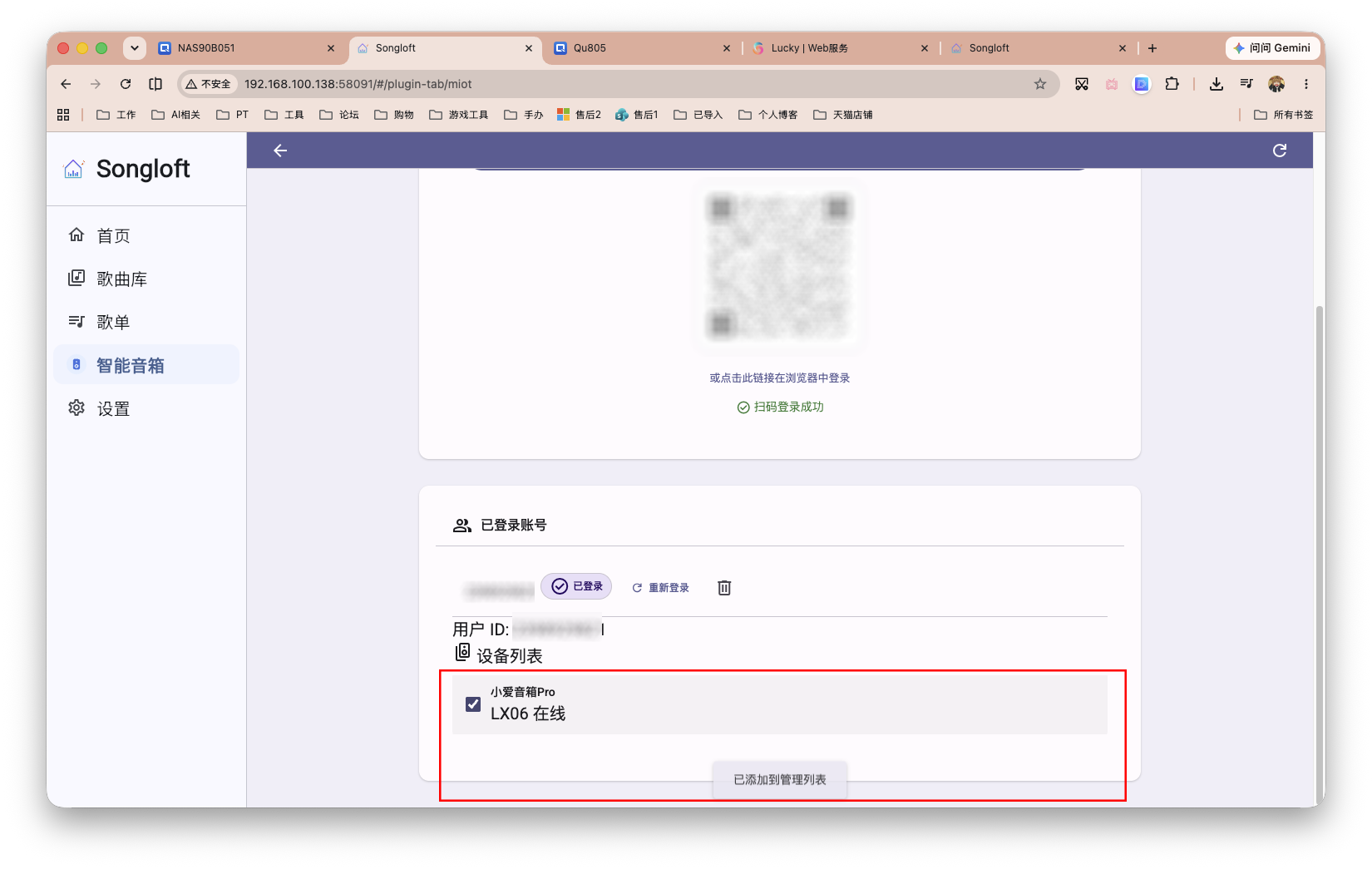Viewport: 1372px width, 869px height.
Task: Click the address bar URL field
Action: (619, 84)
